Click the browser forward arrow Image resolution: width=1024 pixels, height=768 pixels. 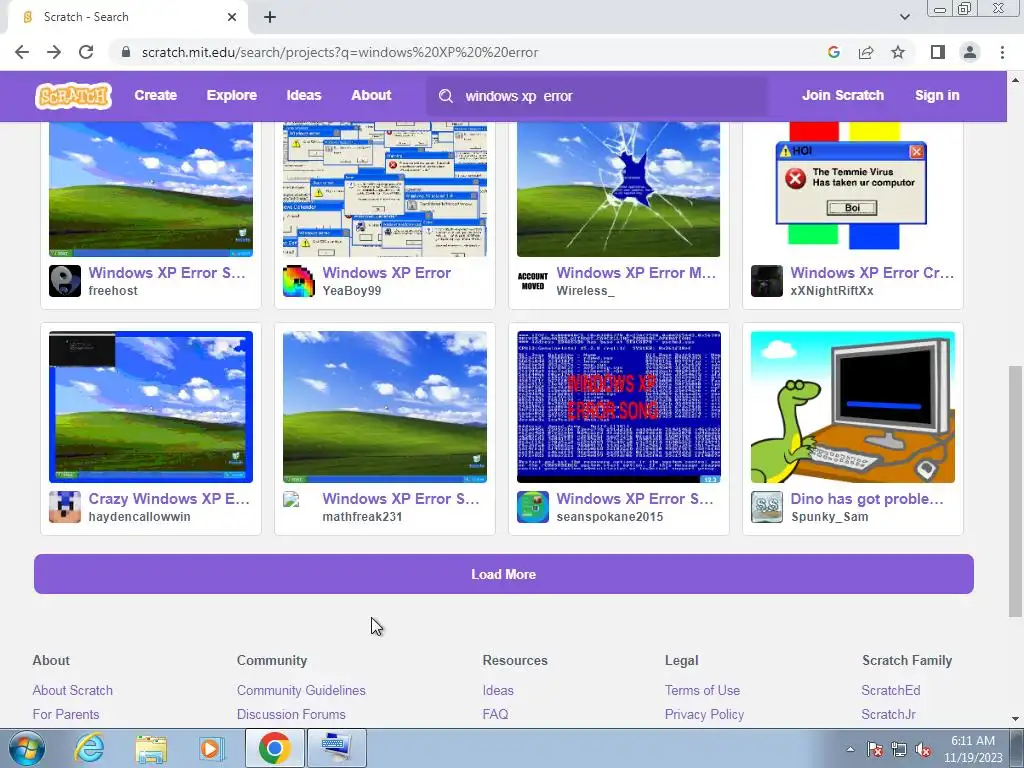click(54, 52)
